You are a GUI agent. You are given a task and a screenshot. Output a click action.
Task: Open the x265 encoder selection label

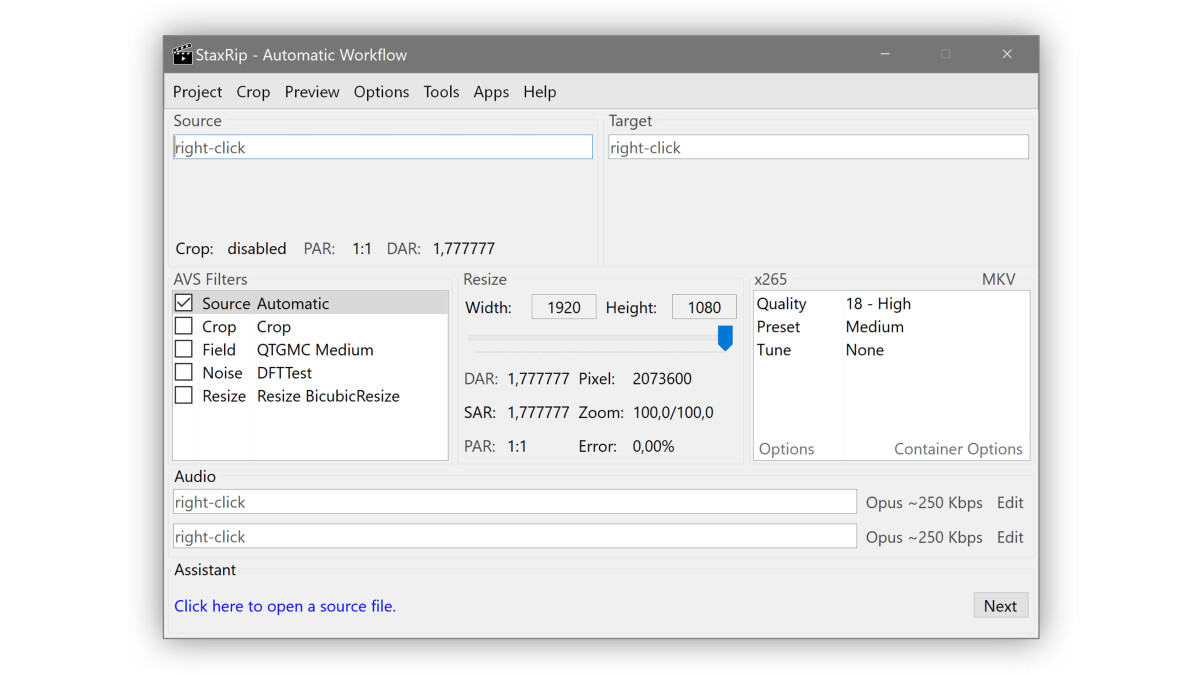pos(771,280)
